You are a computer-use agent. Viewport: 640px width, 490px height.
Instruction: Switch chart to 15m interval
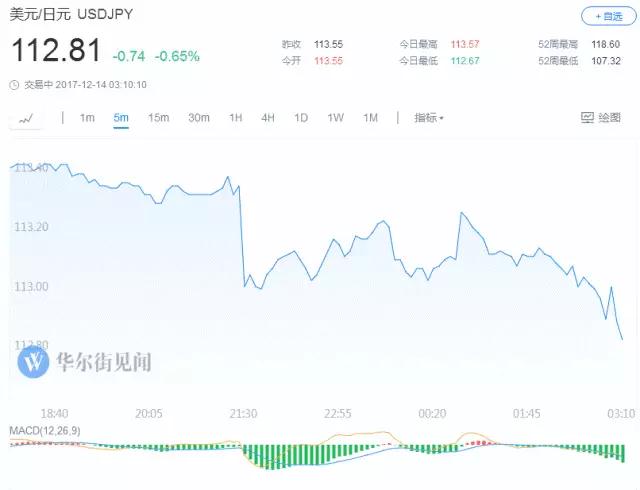tap(158, 118)
